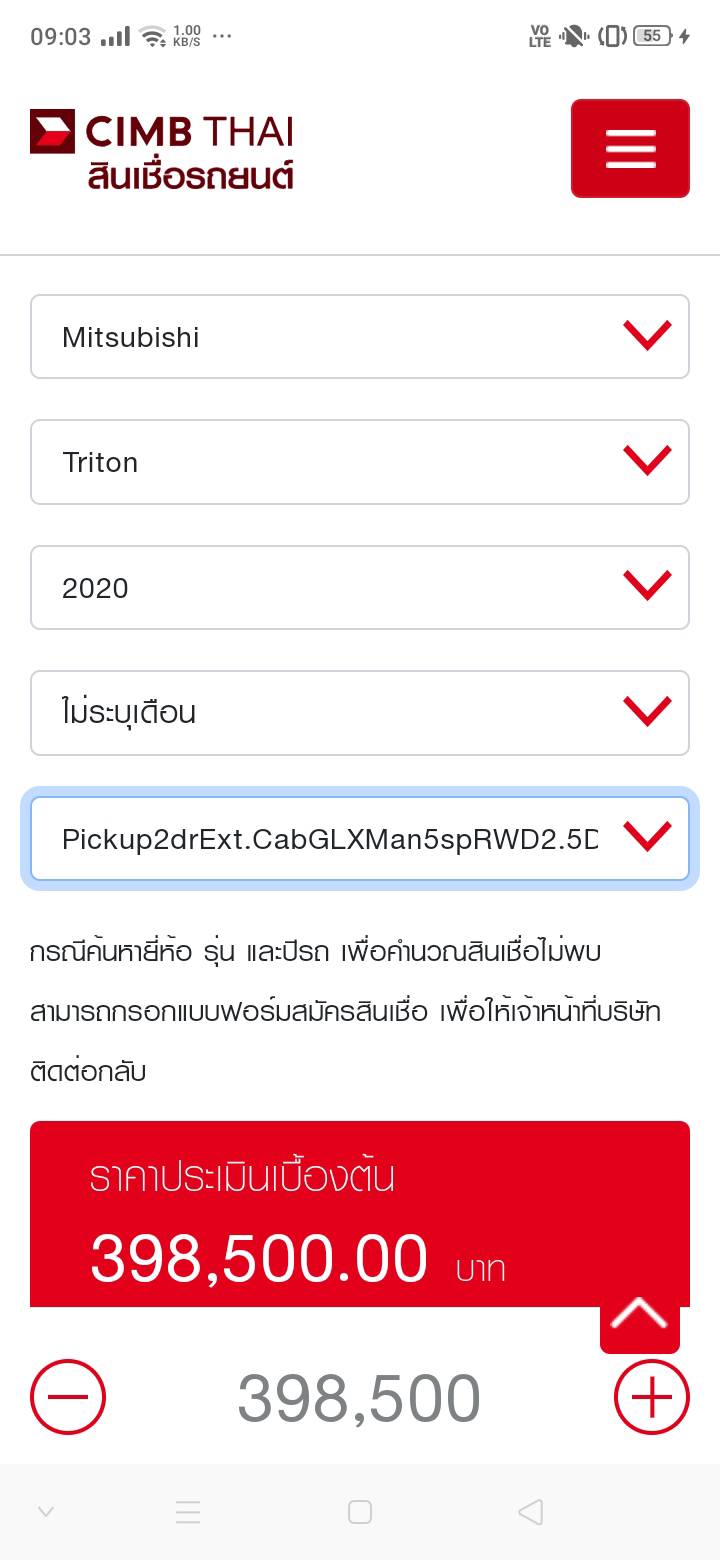Tap the 398,500 loan amount field

click(359, 1398)
